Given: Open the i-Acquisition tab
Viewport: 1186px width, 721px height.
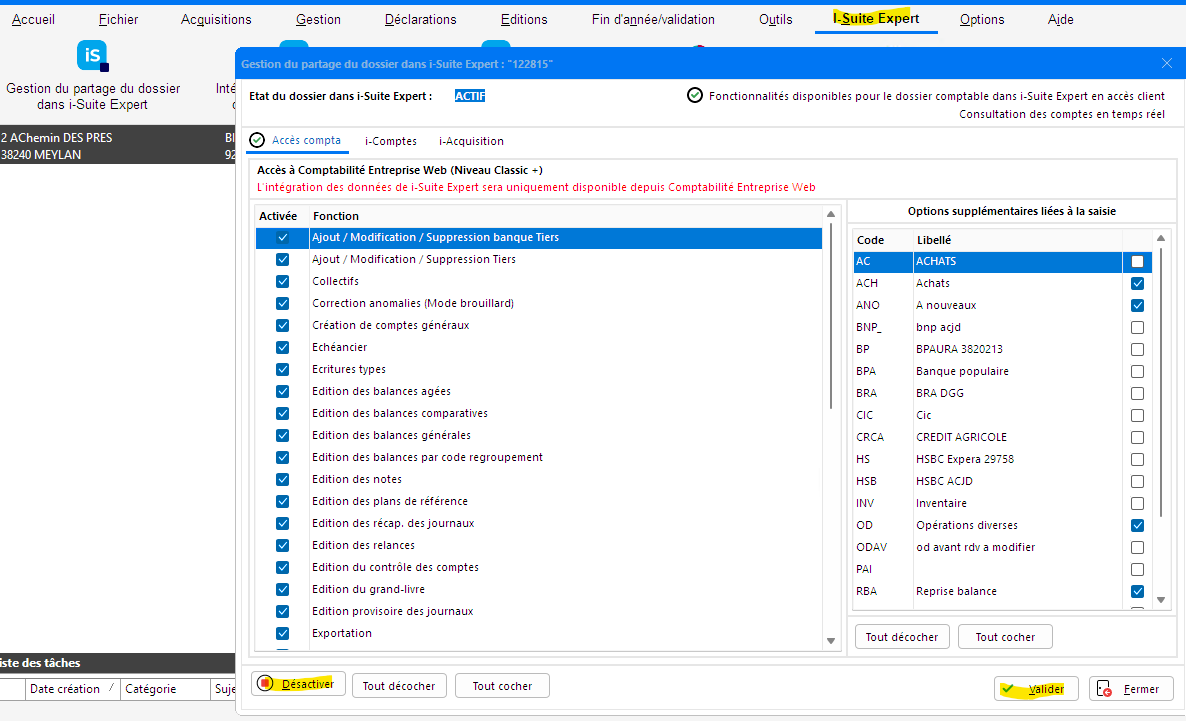Looking at the screenshot, I should pyautogui.click(x=471, y=141).
